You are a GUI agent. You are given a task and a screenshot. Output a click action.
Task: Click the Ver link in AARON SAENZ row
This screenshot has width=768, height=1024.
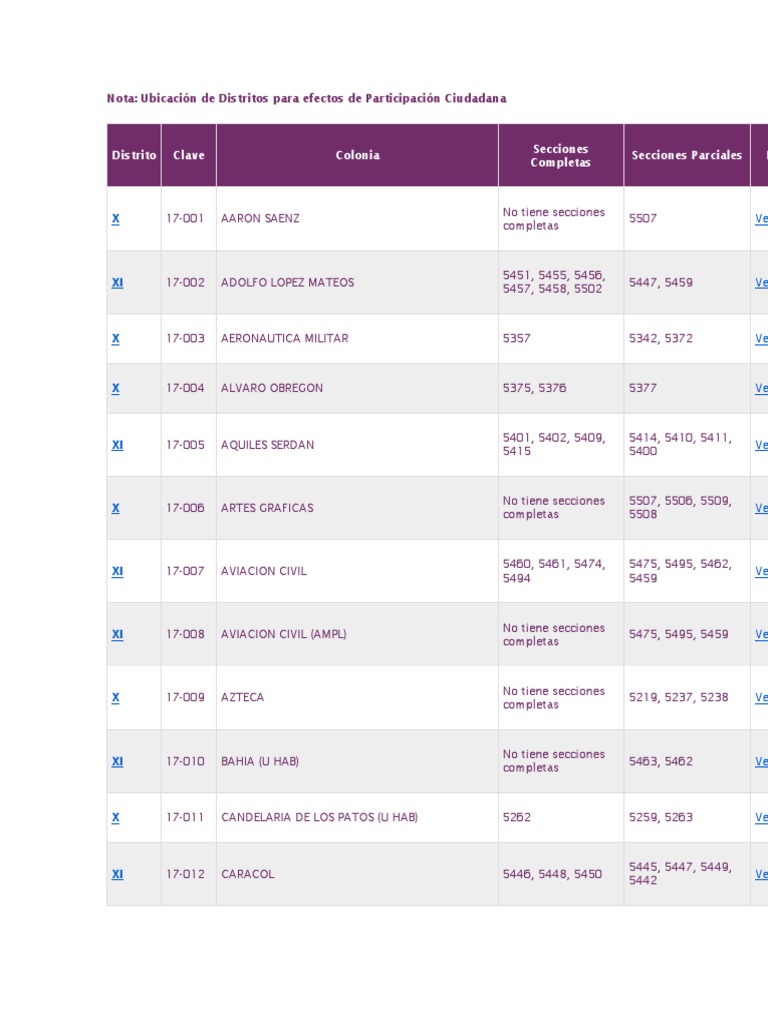(x=761, y=218)
